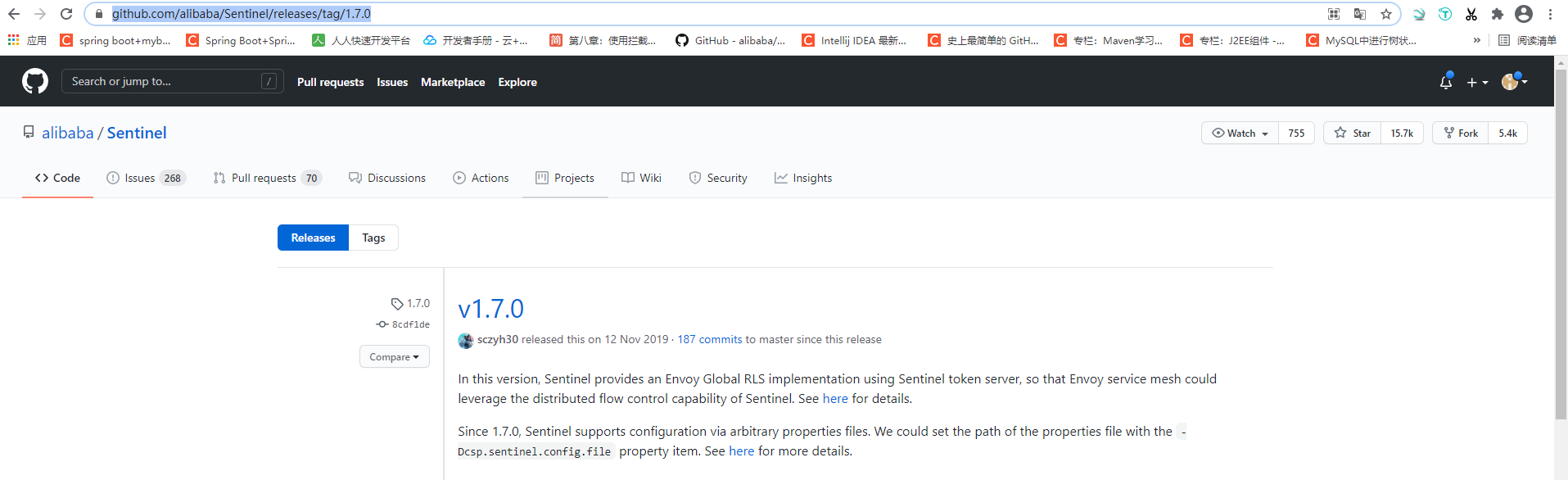Open the Chrome profile avatar icon
The width and height of the screenshot is (1568, 480).
[1524, 14]
